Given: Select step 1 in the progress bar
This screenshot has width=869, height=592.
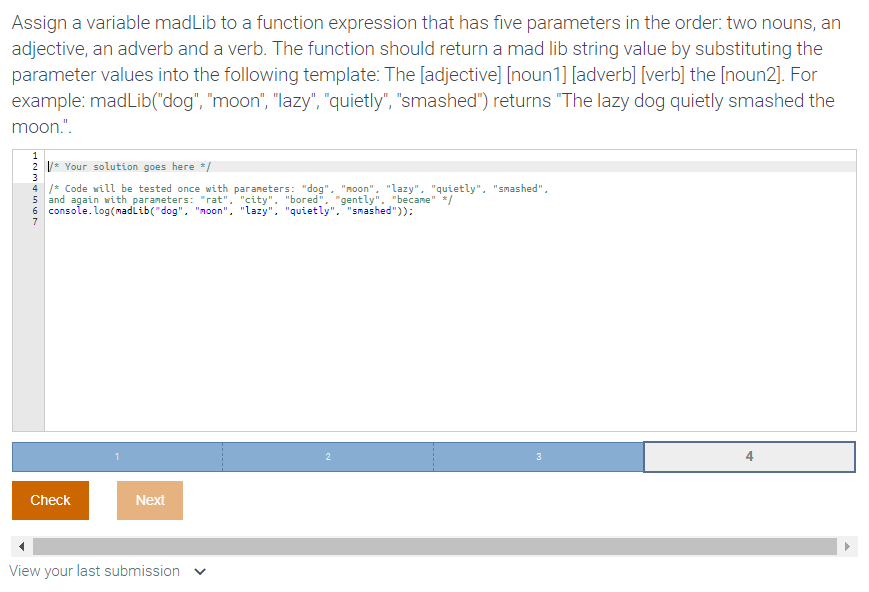Looking at the screenshot, I should 116,456.
